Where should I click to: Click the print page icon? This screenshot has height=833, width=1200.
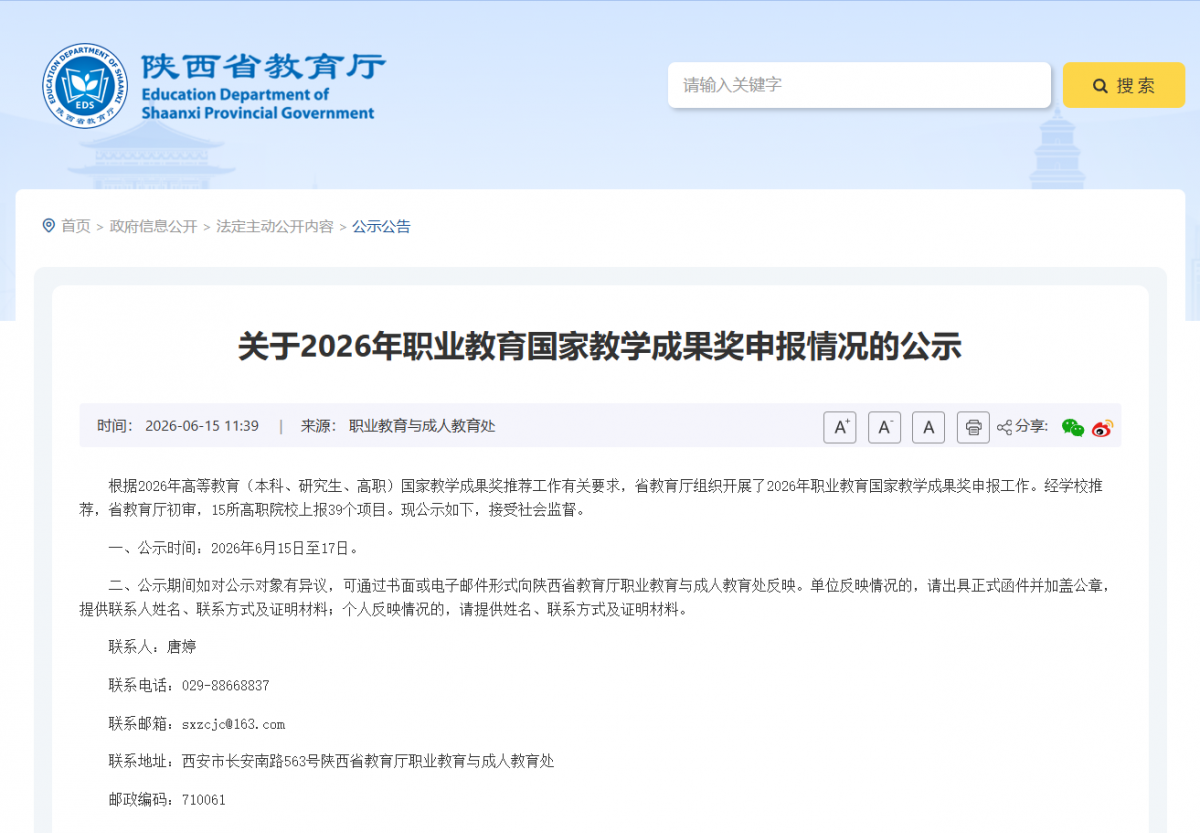(973, 427)
